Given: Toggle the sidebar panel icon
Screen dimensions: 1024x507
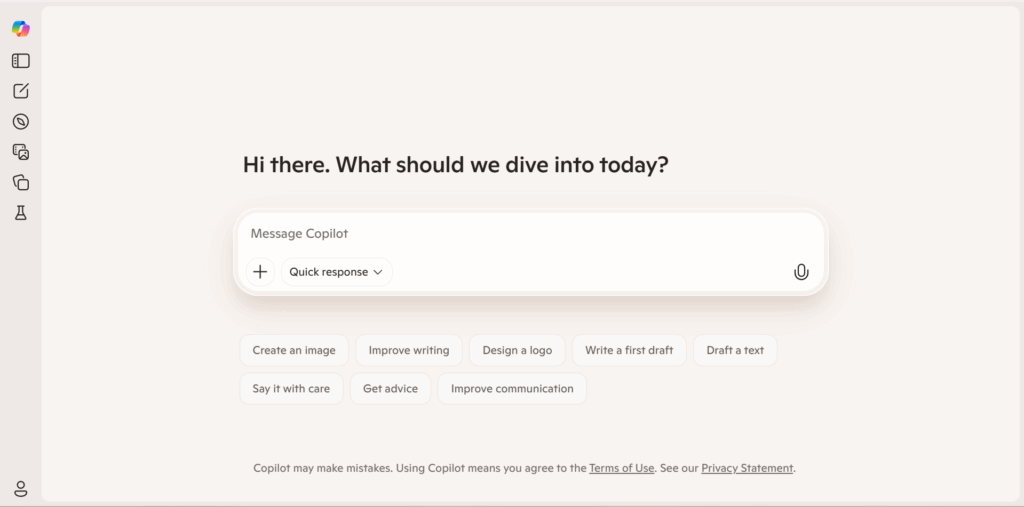Looking at the screenshot, I should (x=20, y=61).
